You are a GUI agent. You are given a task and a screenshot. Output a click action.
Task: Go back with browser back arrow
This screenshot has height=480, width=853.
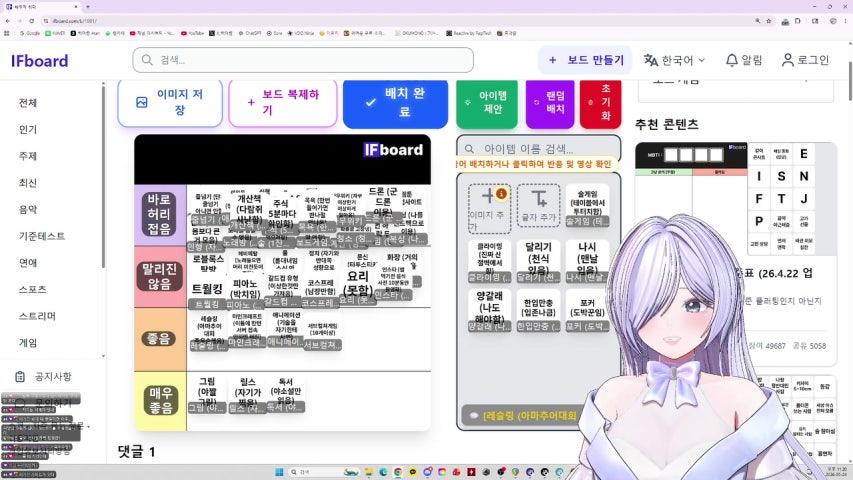tap(8, 21)
